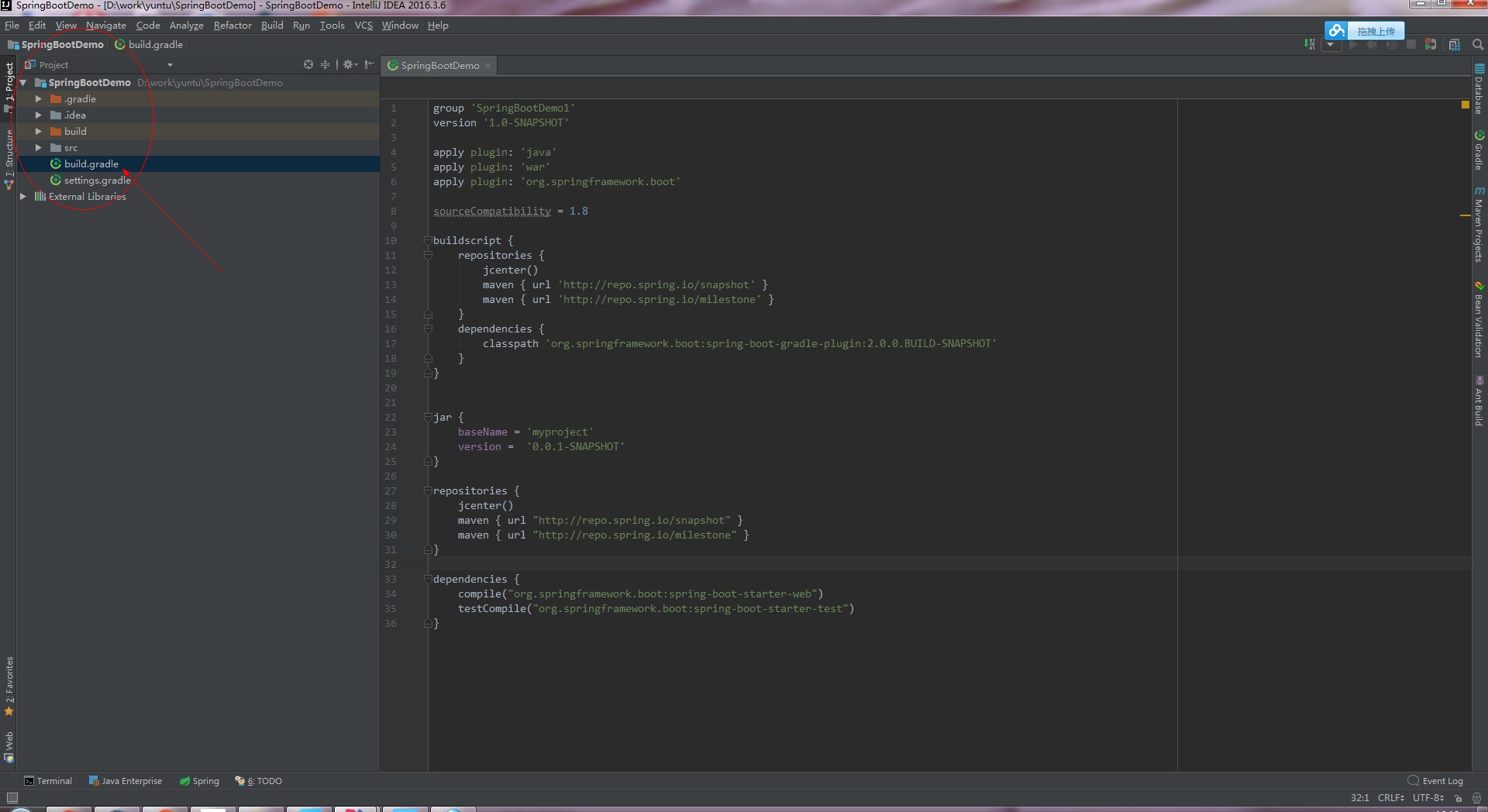Screen dimensions: 1488x812
Task: Toggle the 7: Structure side tab
Action: click(9, 159)
